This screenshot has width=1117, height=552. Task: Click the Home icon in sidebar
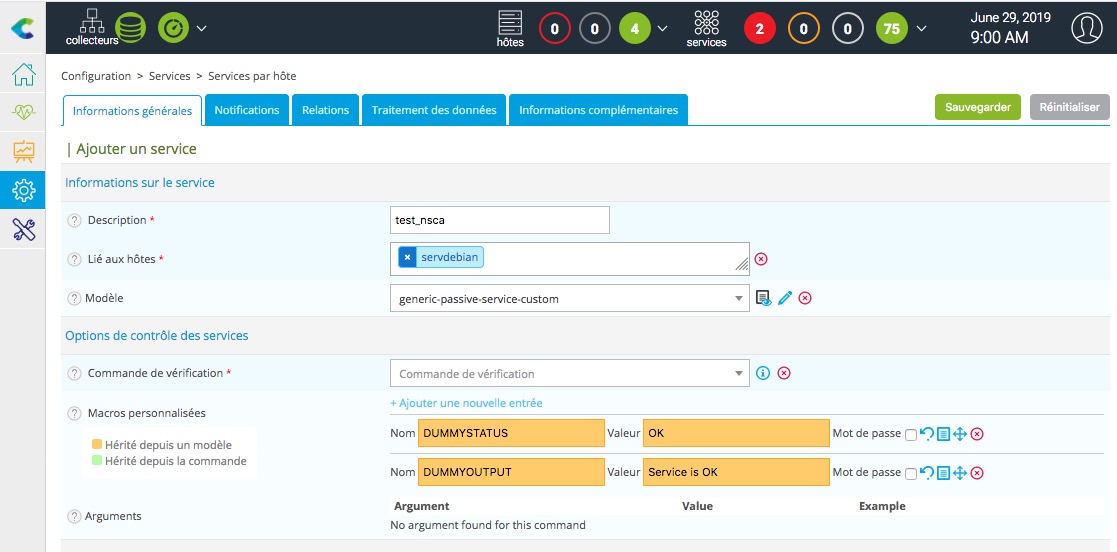coord(23,75)
